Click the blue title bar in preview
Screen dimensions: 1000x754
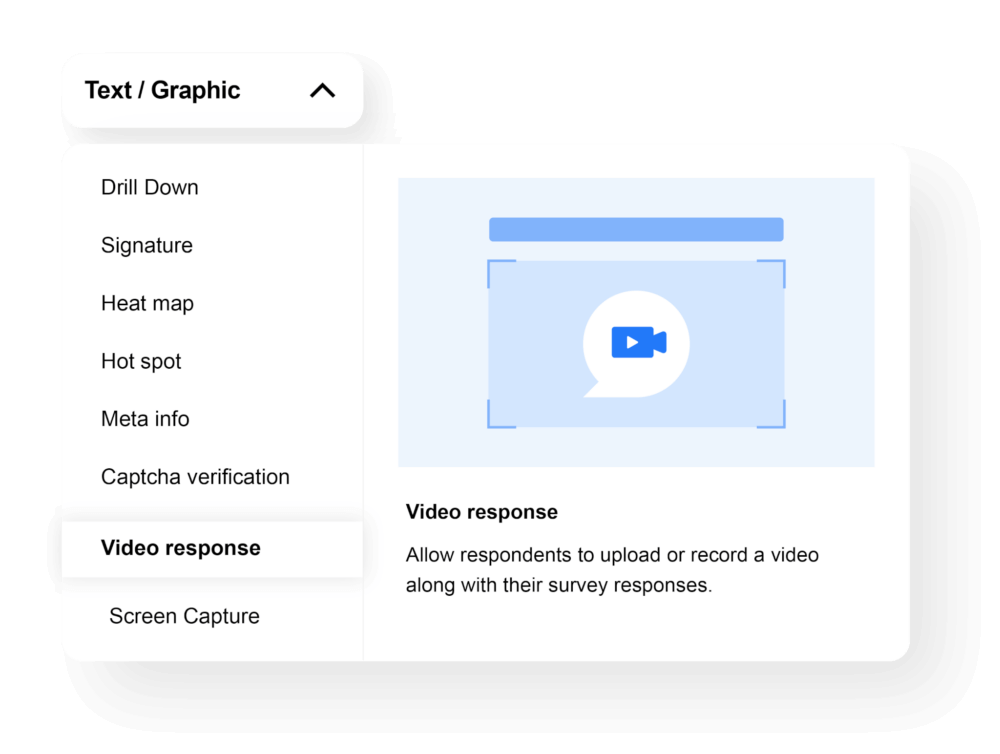coord(636,230)
